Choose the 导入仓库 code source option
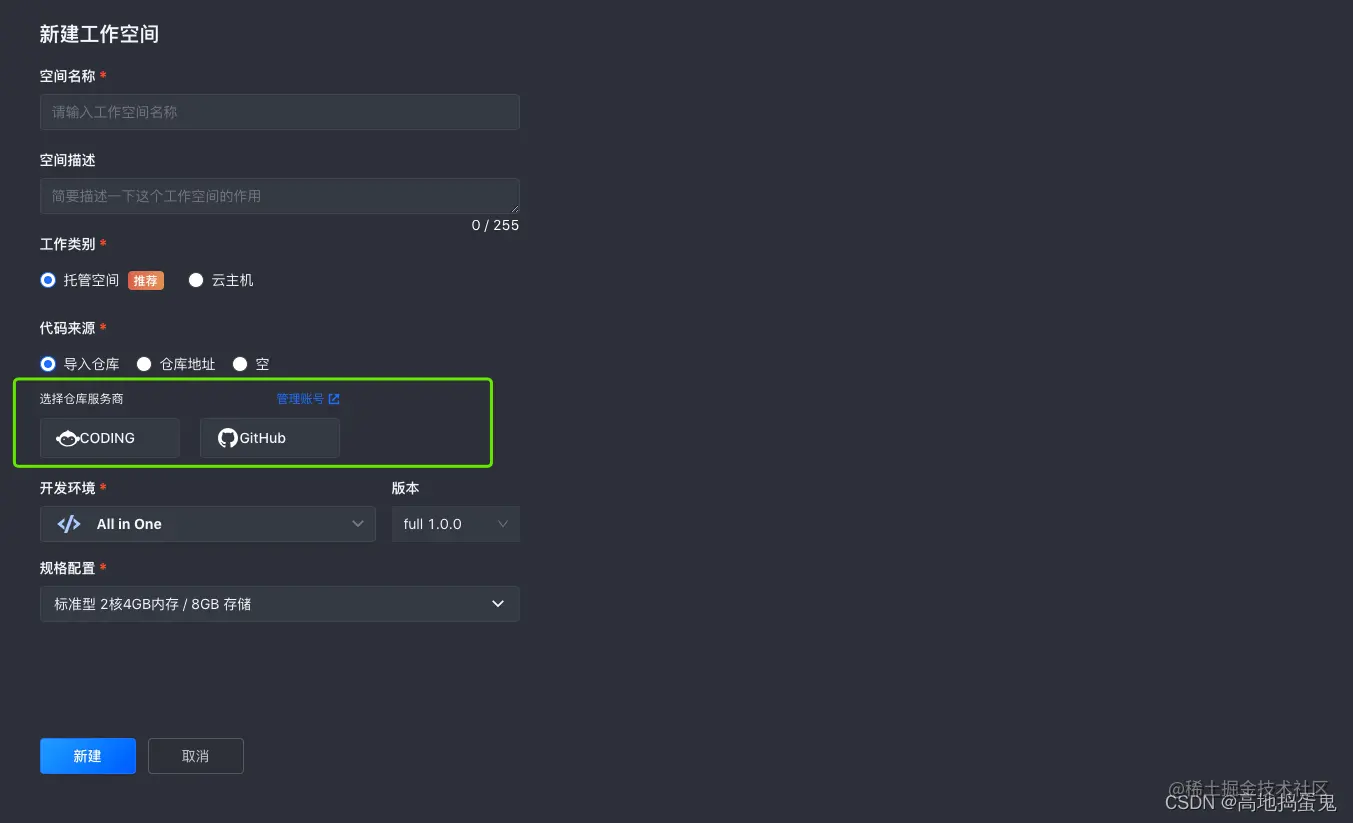The image size is (1353, 823). [x=48, y=364]
